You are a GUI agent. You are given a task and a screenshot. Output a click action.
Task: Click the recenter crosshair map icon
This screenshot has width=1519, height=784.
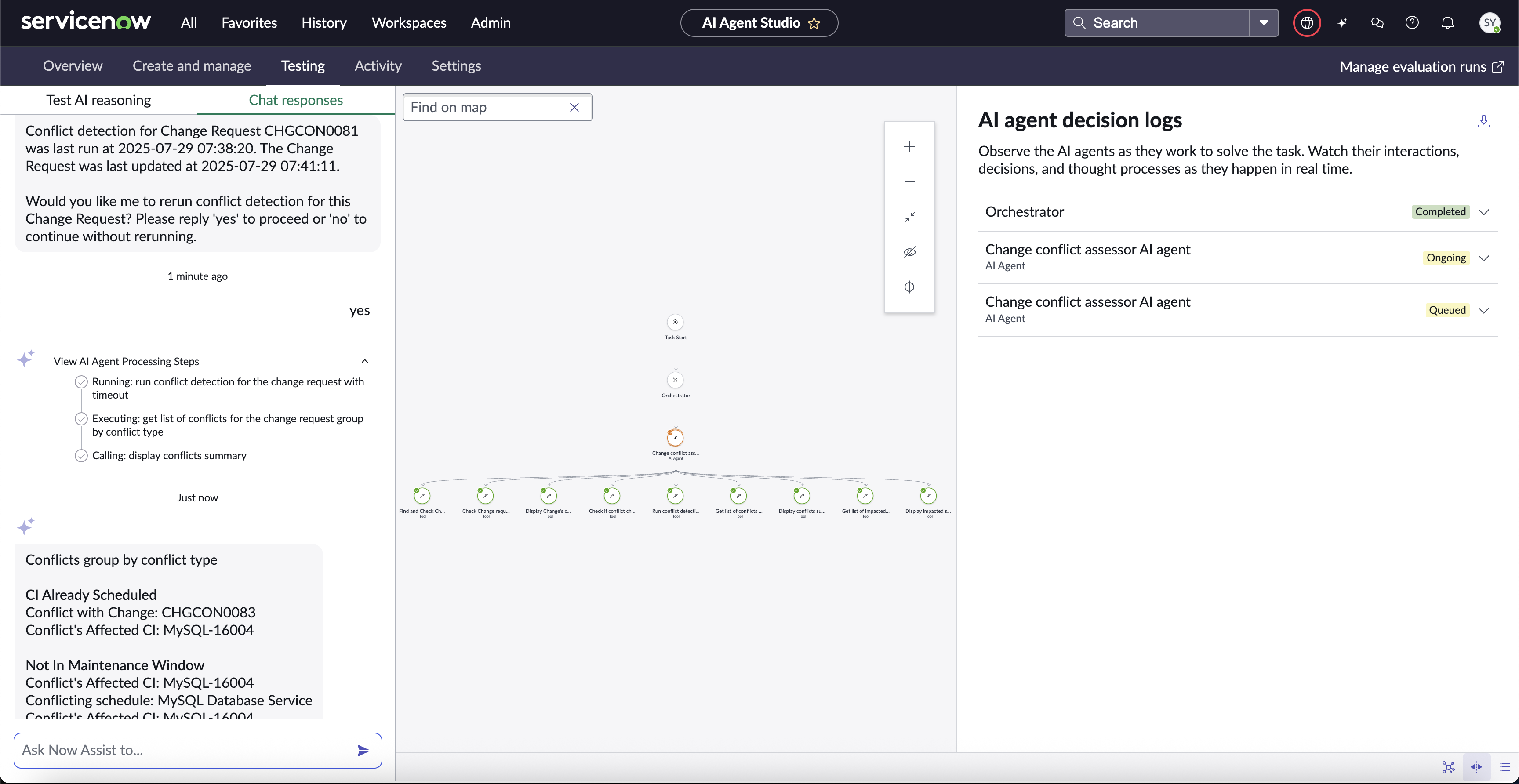[909, 287]
